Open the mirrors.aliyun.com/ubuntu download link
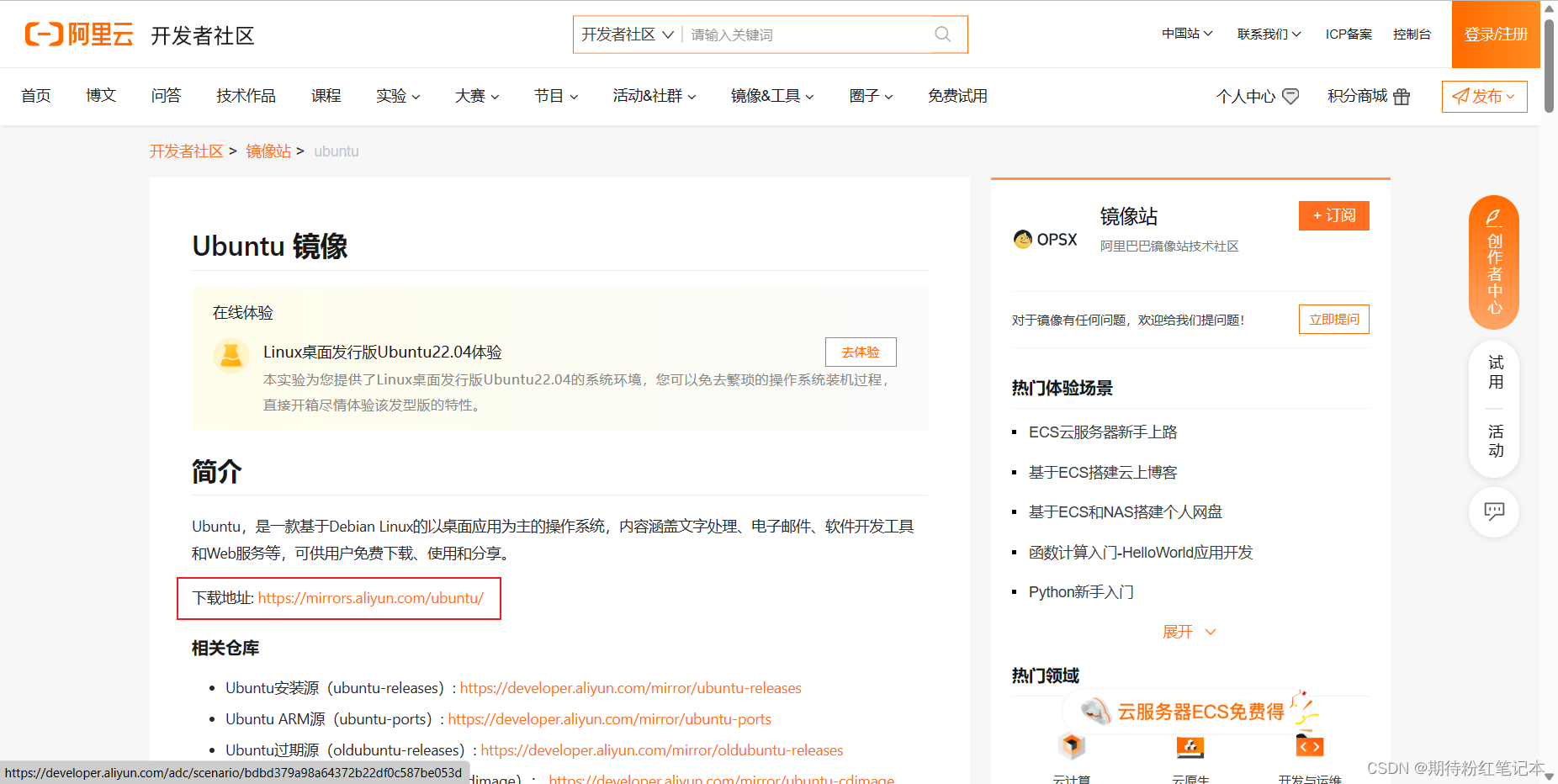Viewport: 1558px width, 784px height. pos(371,598)
